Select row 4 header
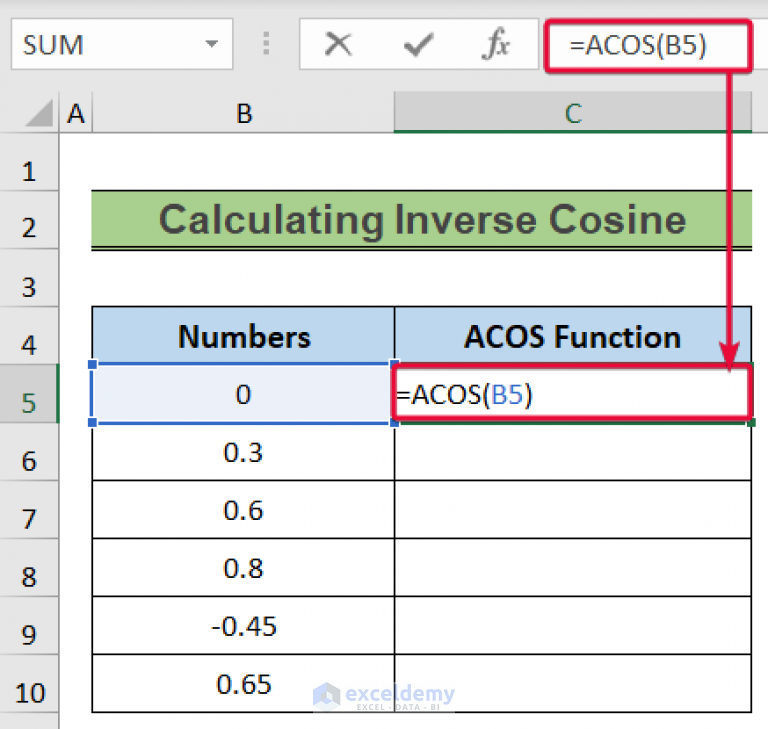 tap(29, 336)
